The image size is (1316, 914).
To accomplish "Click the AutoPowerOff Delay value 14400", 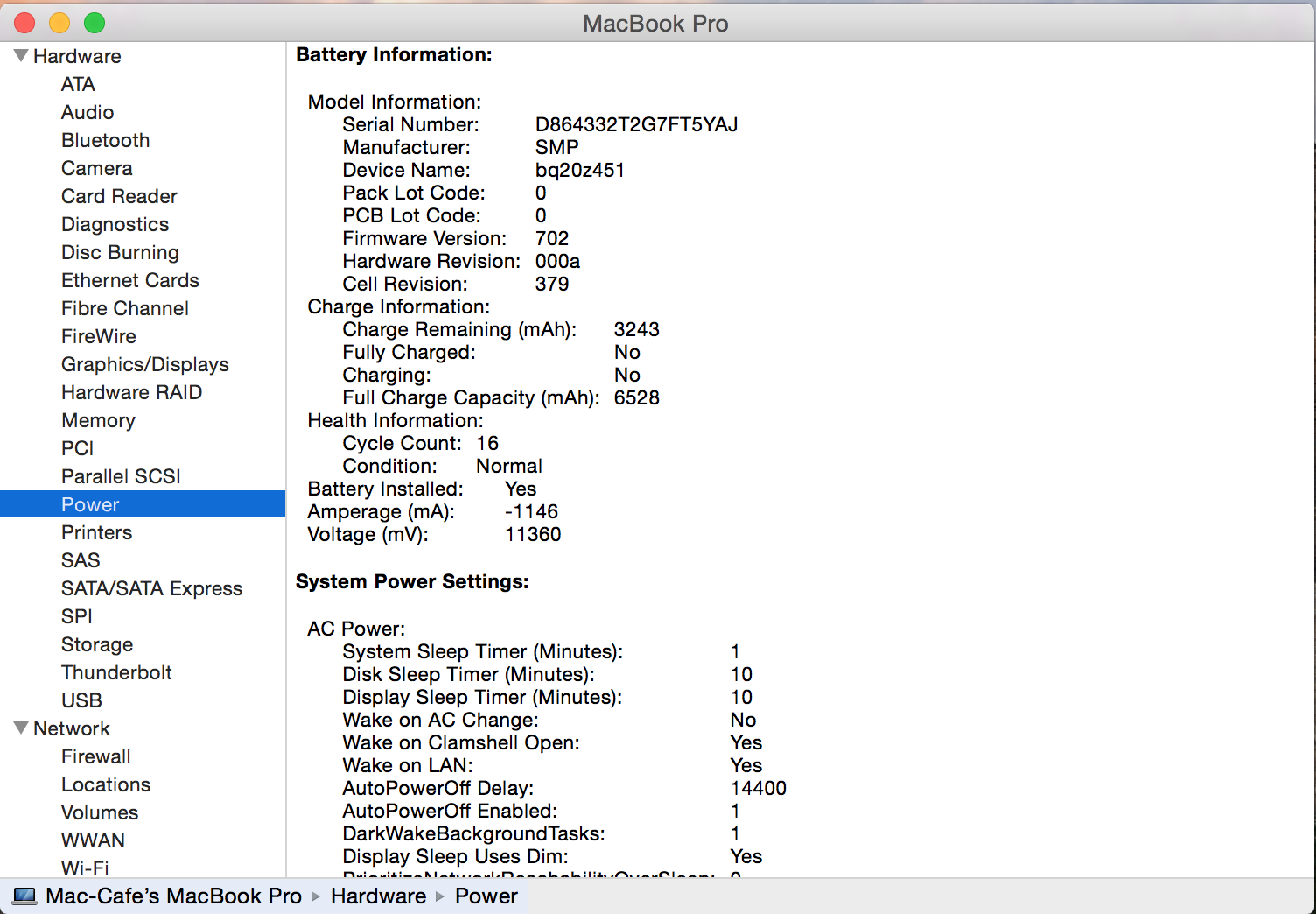I will (x=759, y=788).
